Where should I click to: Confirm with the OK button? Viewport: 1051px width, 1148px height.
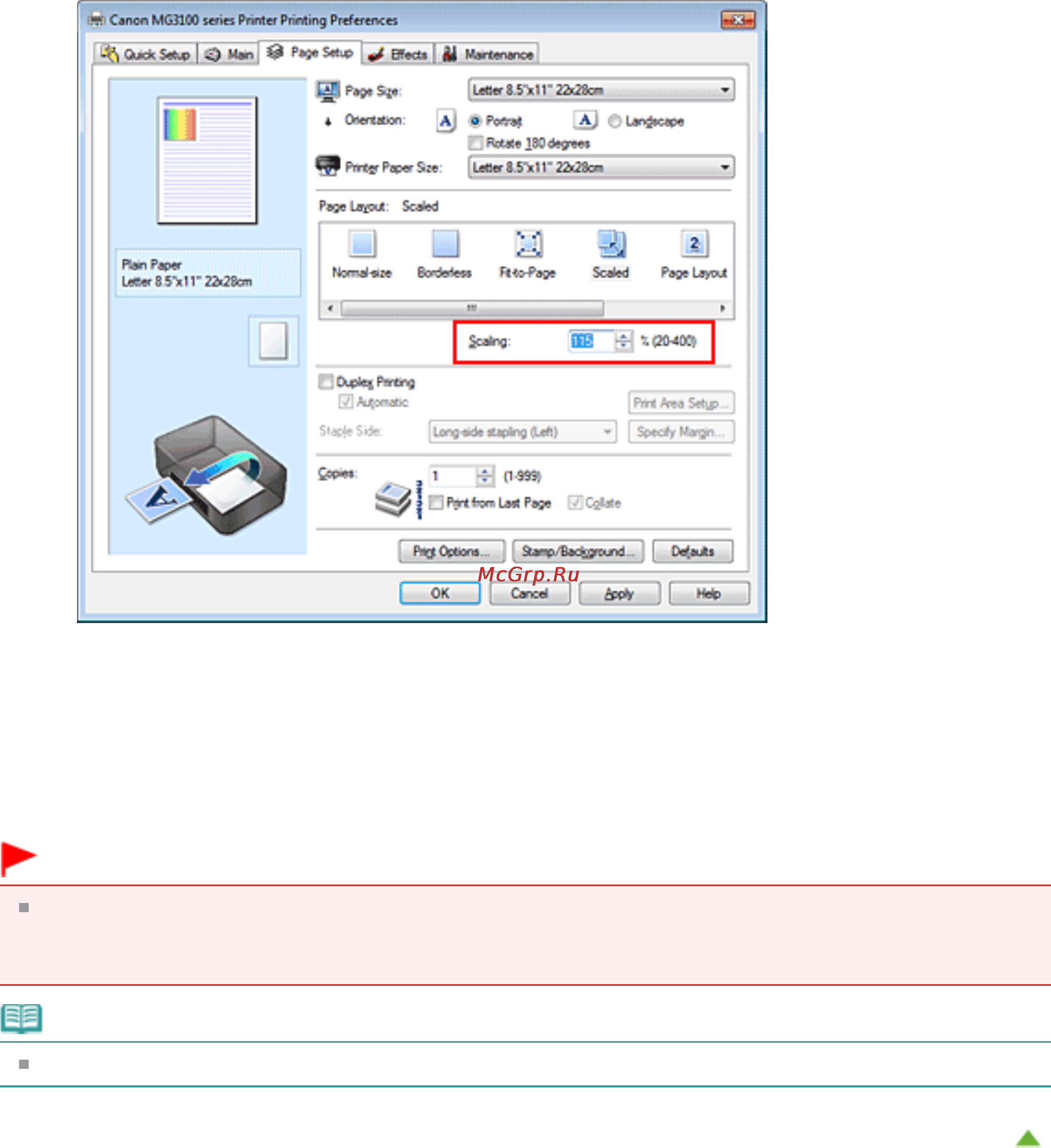440,593
